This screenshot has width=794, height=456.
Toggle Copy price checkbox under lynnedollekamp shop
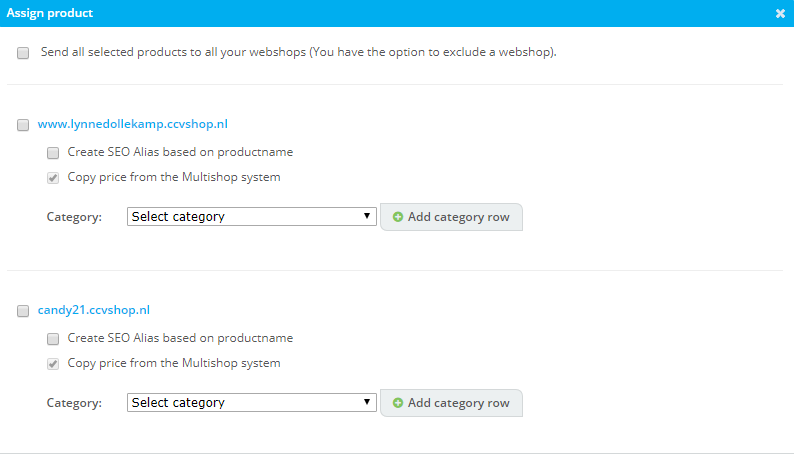(x=53, y=178)
